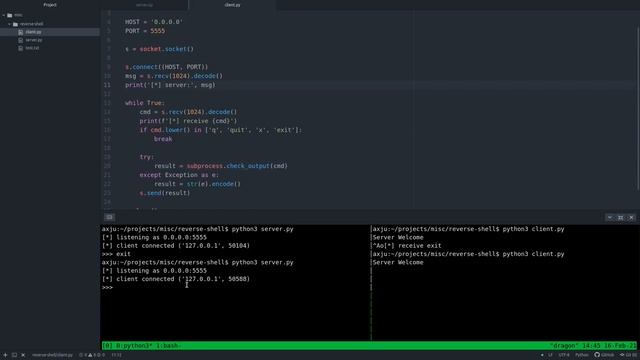This screenshot has width=640, height=360.
Task: Click the server.py file icon in tree
Action: [x=21, y=40]
